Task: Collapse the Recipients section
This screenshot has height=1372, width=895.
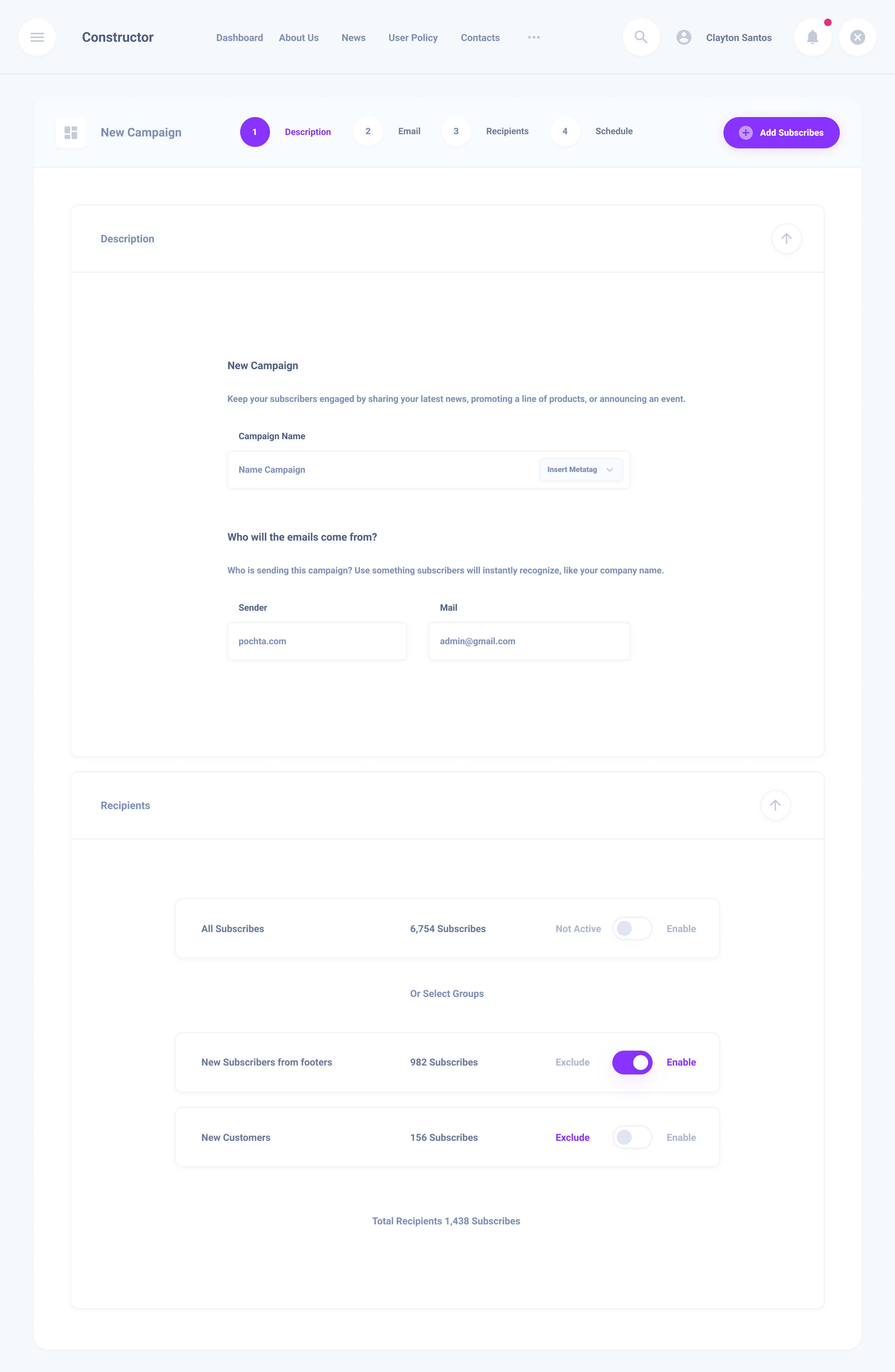Action: click(x=775, y=805)
